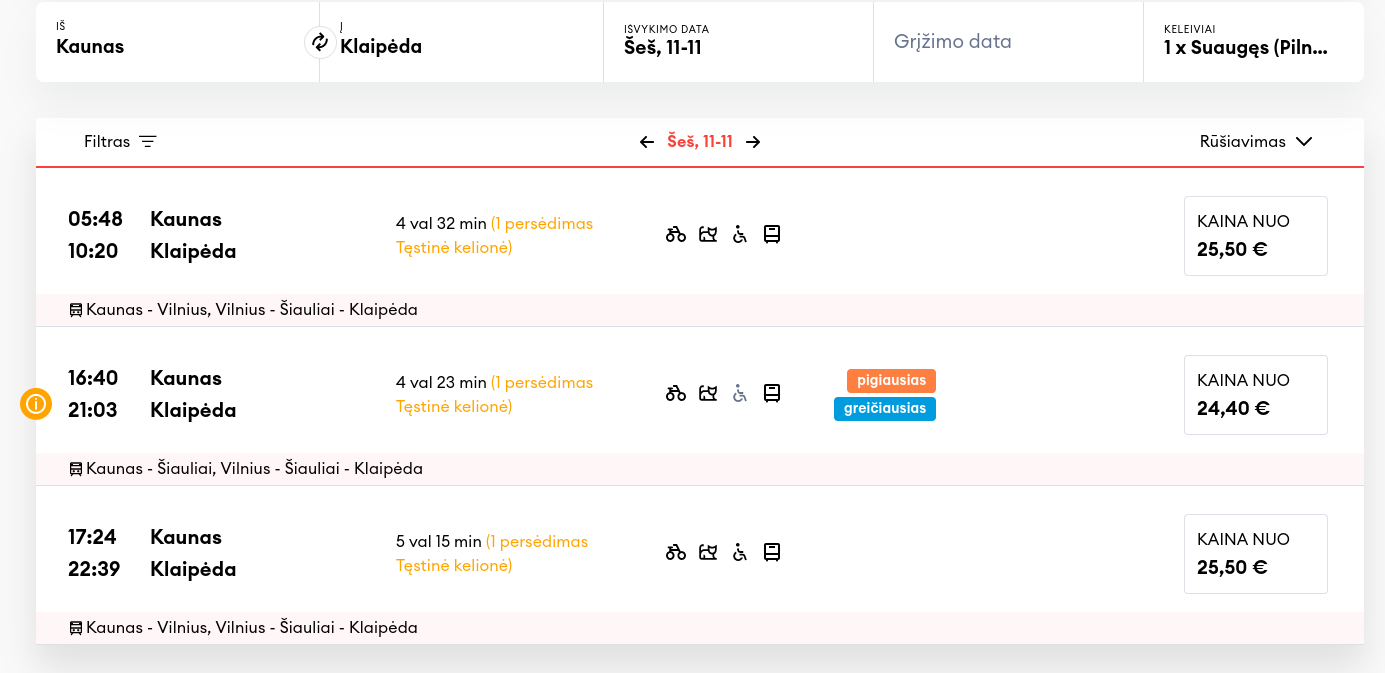Viewport: 1385px width, 673px height.
Task: Click bicycle icon on 05:48 trip
Action: (x=676, y=235)
